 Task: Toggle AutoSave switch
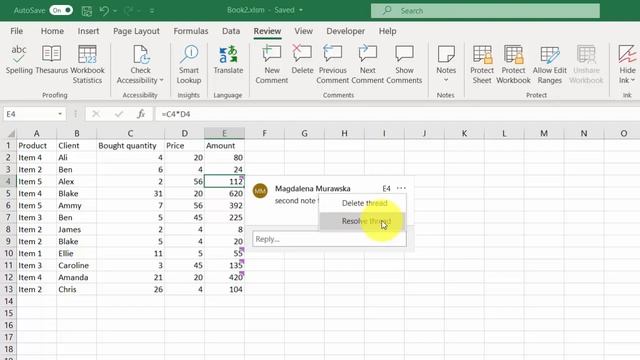tap(61, 10)
